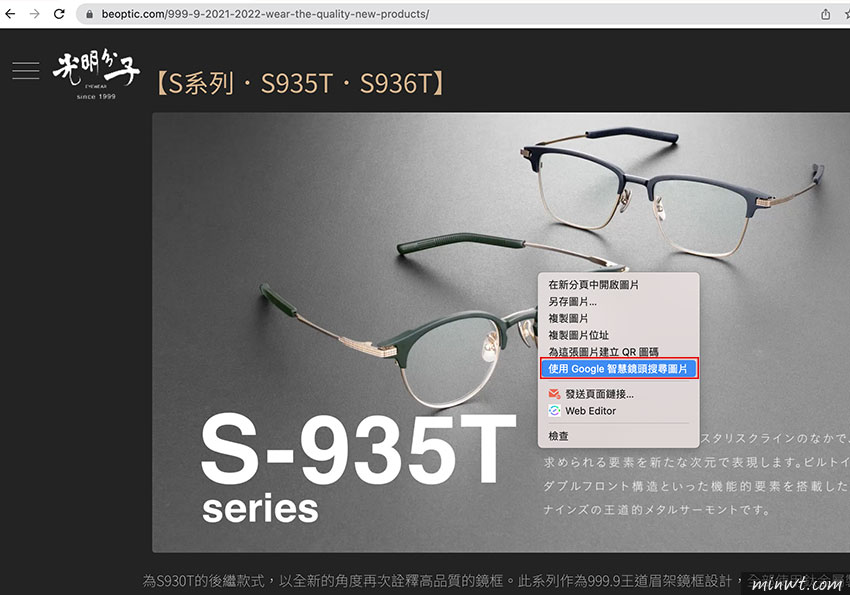Click the share icon in address bar
The height and width of the screenshot is (595, 850).
pyautogui.click(x=825, y=14)
